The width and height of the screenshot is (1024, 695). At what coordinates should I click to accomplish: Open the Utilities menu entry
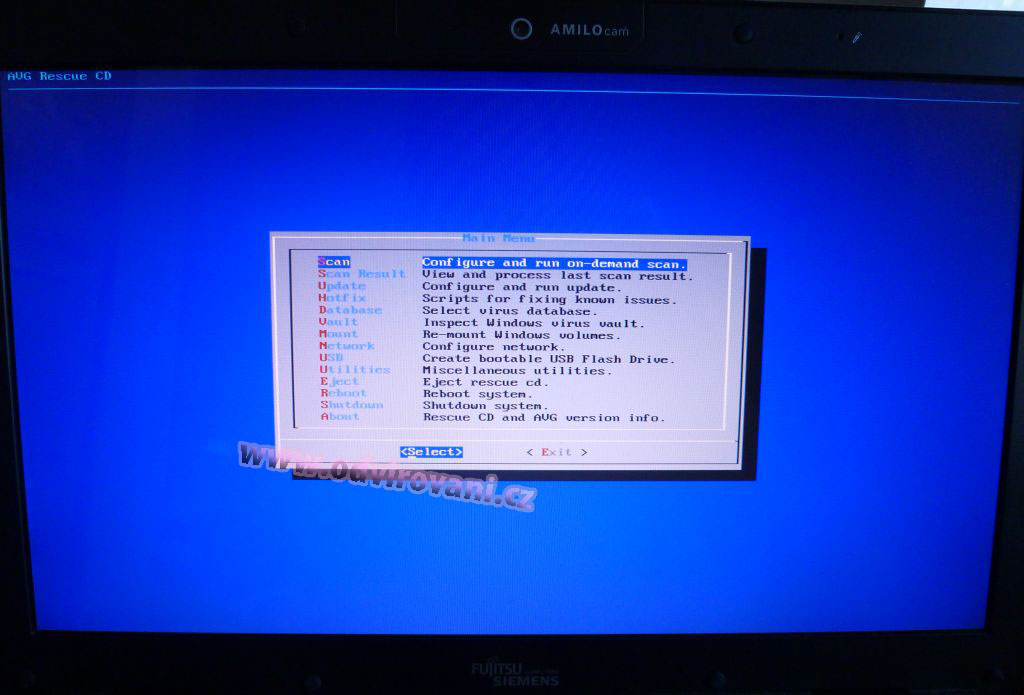(x=355, y=369)
